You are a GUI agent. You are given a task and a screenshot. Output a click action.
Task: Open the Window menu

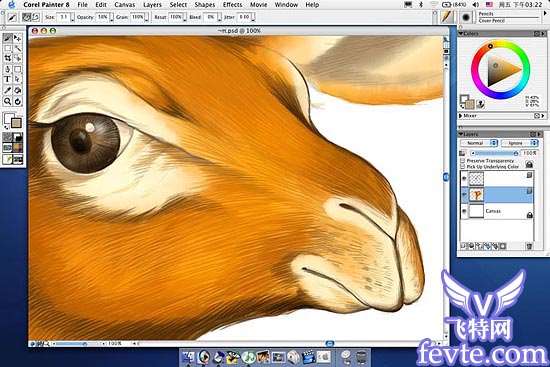click(286, 5)
